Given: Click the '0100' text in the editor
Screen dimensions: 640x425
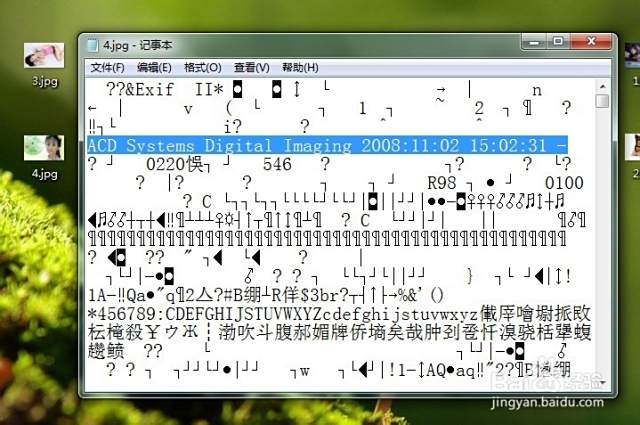Looking at the screenshot, I should [x=564, y=183].
